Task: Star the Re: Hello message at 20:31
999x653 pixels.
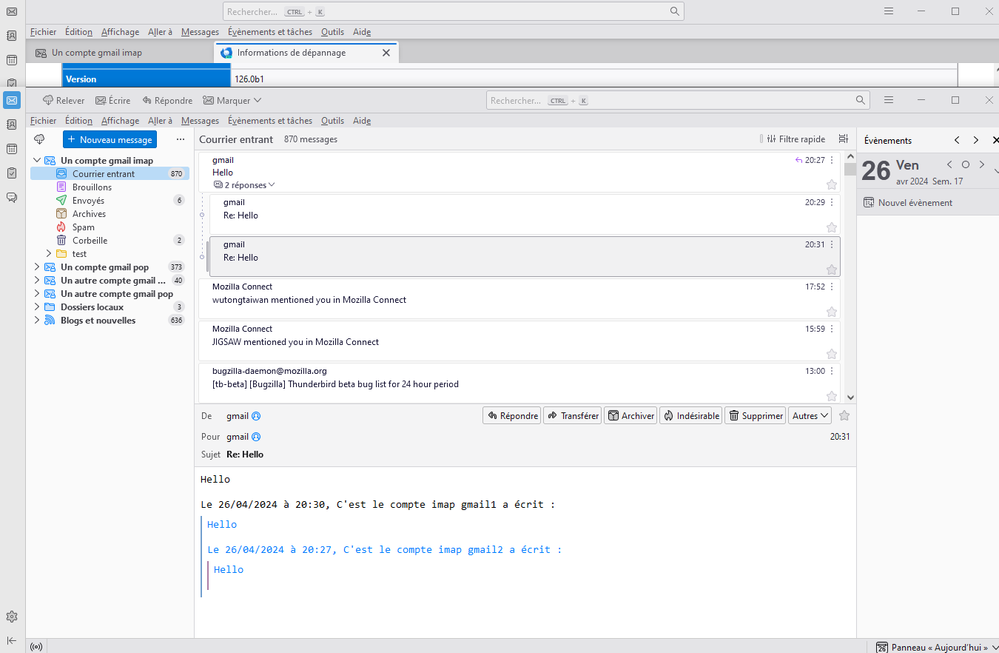Action: 831,269
